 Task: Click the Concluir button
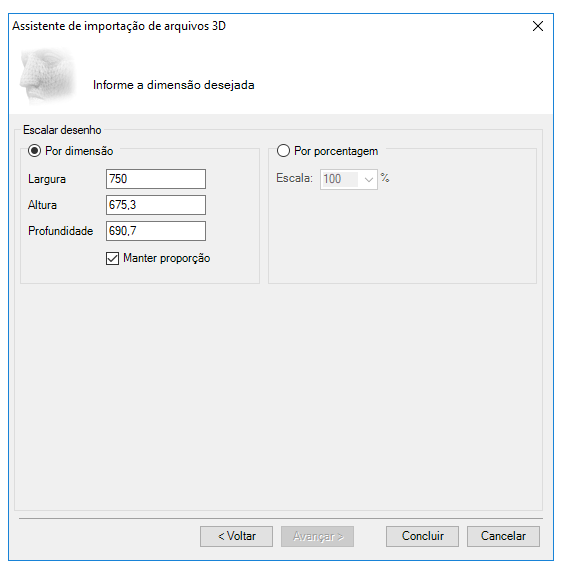tap(422, 536)
